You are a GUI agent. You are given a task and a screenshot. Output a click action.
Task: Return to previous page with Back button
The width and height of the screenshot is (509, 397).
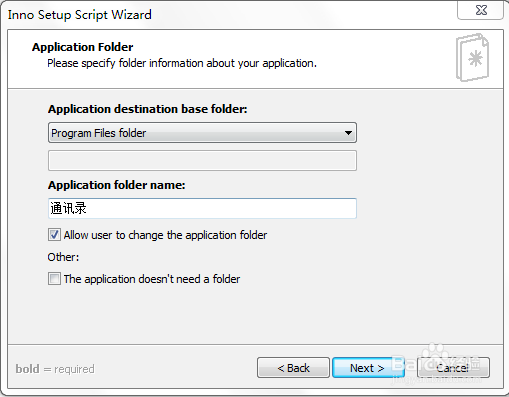point(293,368)
